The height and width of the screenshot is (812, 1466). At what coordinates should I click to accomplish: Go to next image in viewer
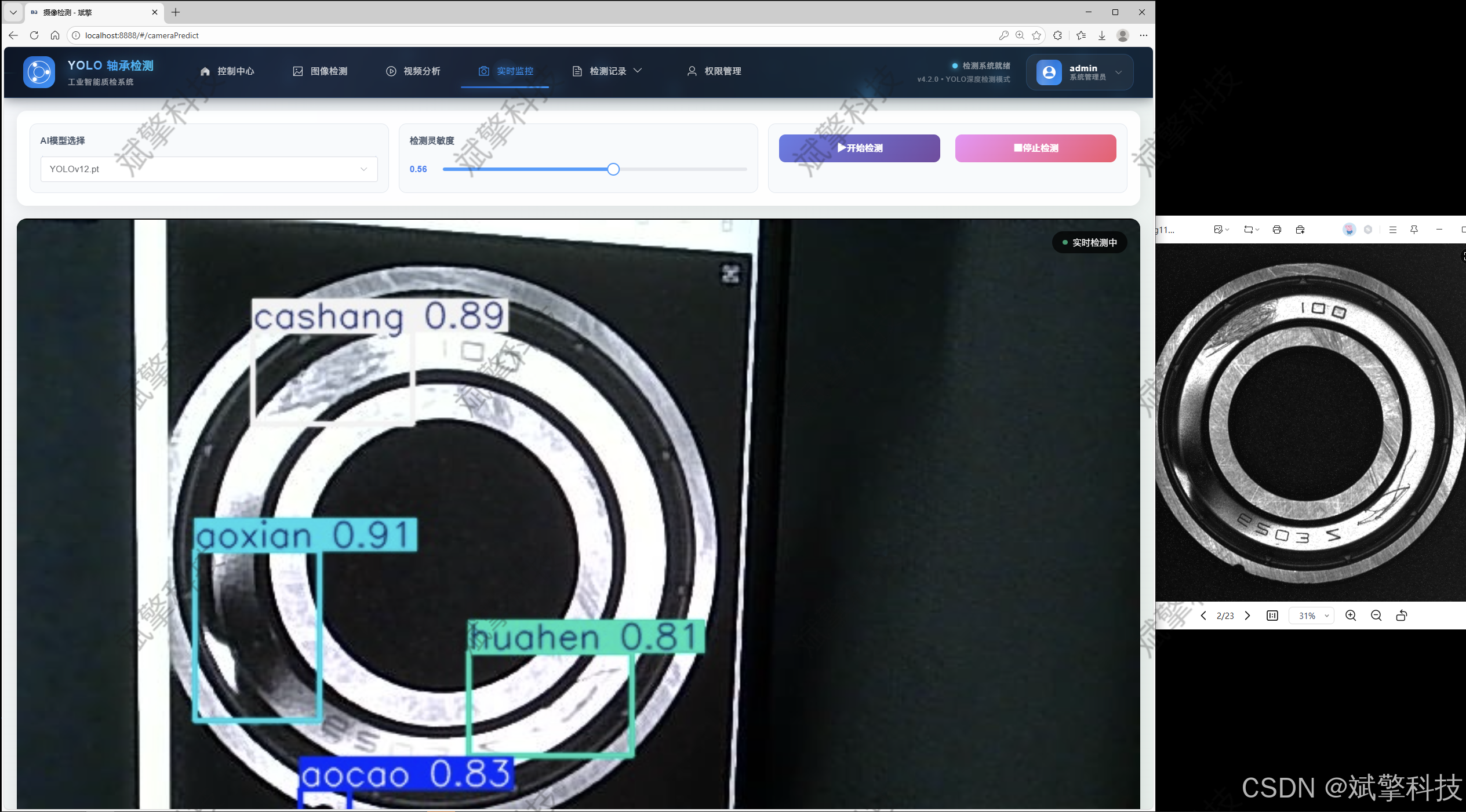tap(1247, 616)
